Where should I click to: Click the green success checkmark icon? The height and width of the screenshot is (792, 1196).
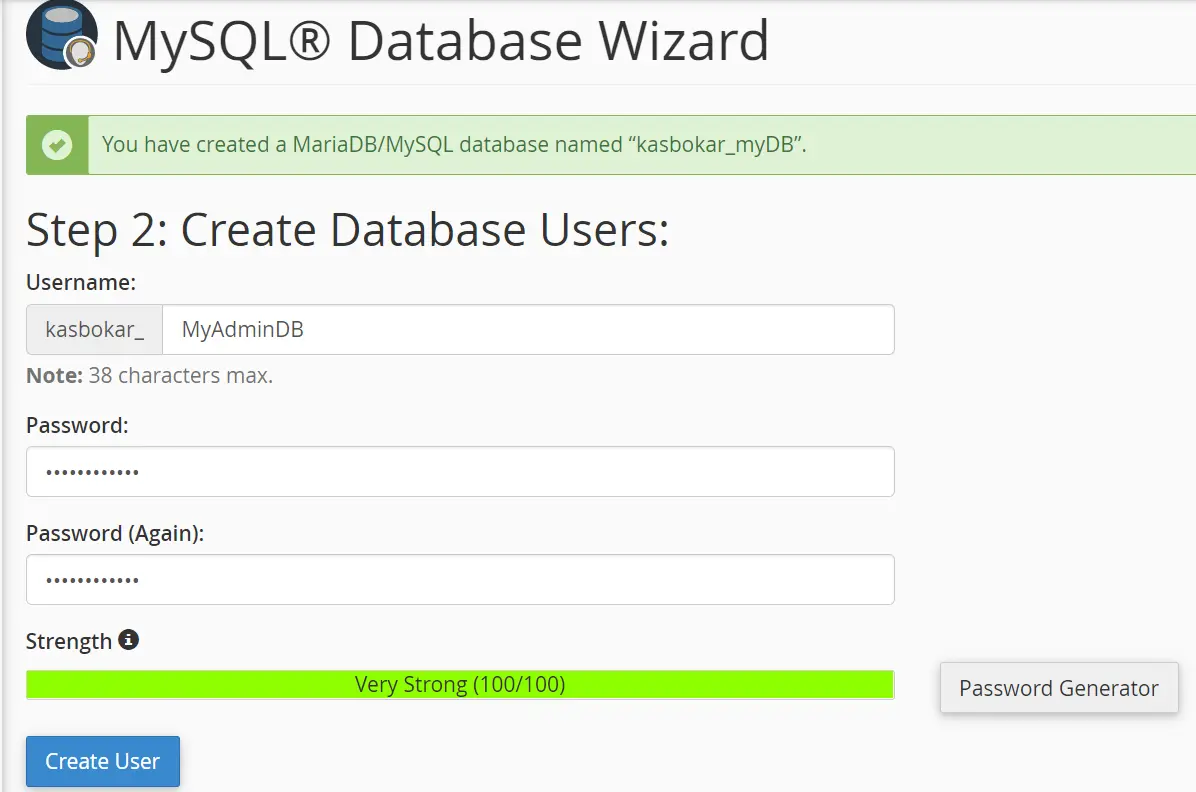pyautogui.click(x=57, y=145)
